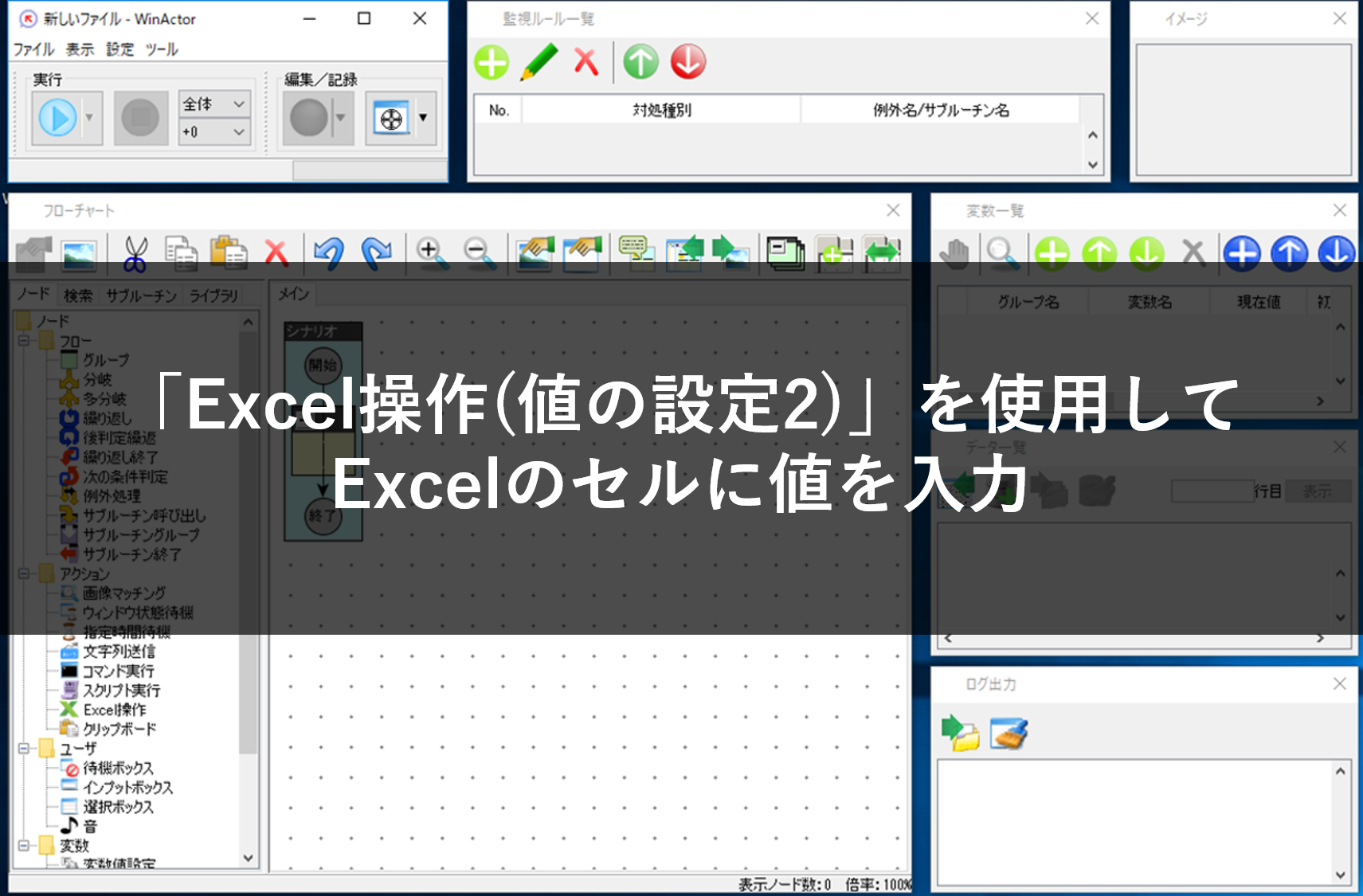Select the 音 node in ユーザ
The image size is (1363, 896).
click(x=90, y=827)
